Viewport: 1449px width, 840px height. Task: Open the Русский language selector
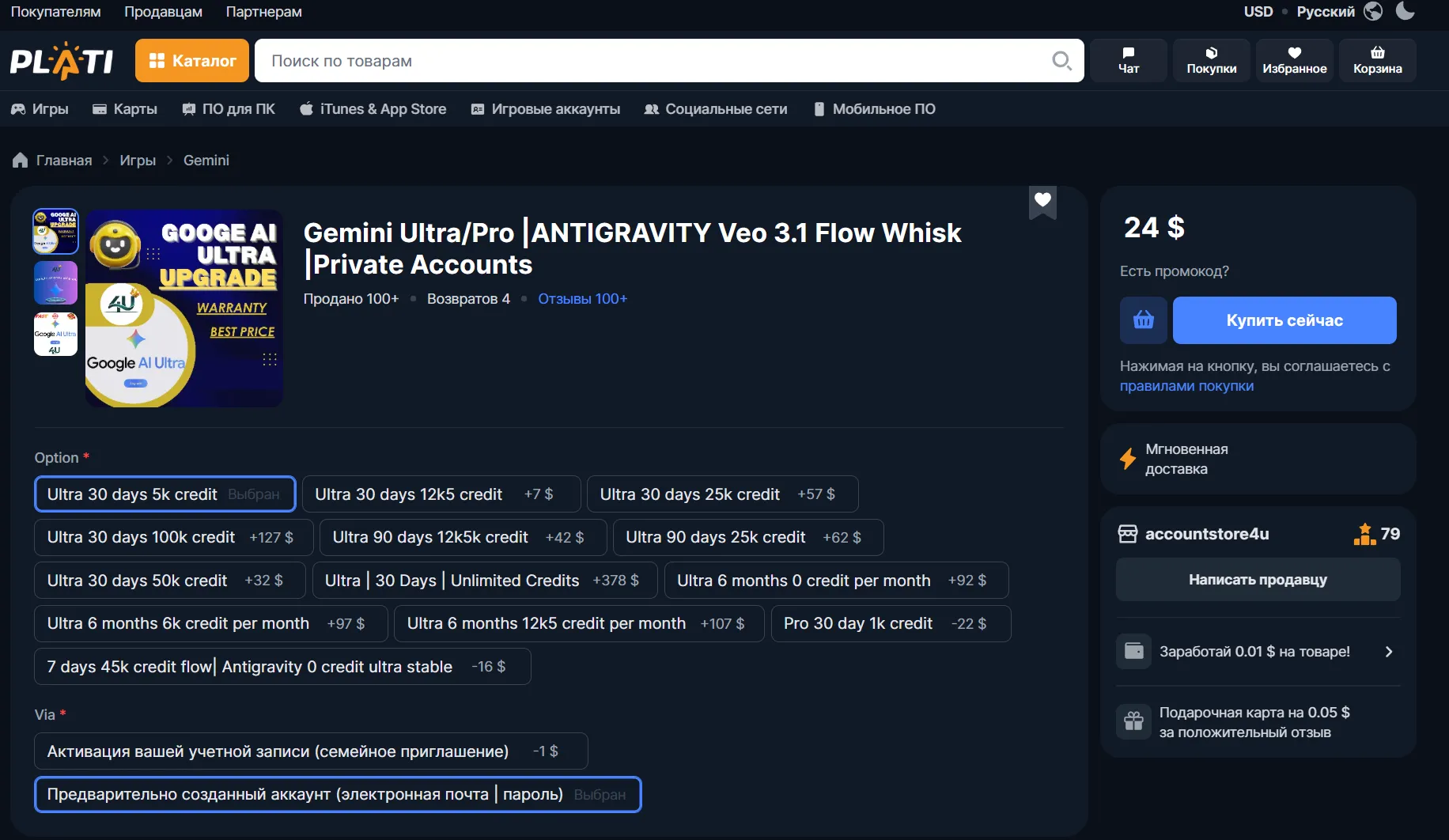tap(1326, 12)
